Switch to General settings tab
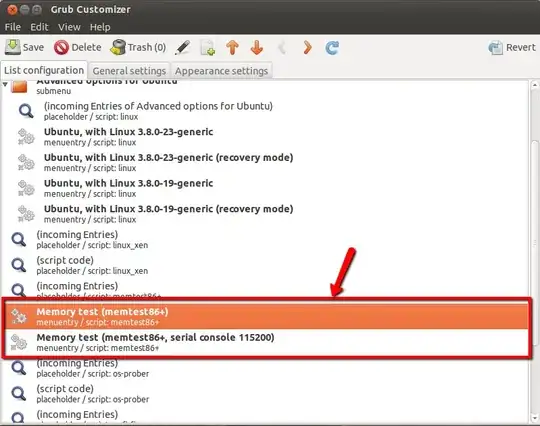Image resolution: width=540 pixels, height=426 pixels. (x=129, y=71)
